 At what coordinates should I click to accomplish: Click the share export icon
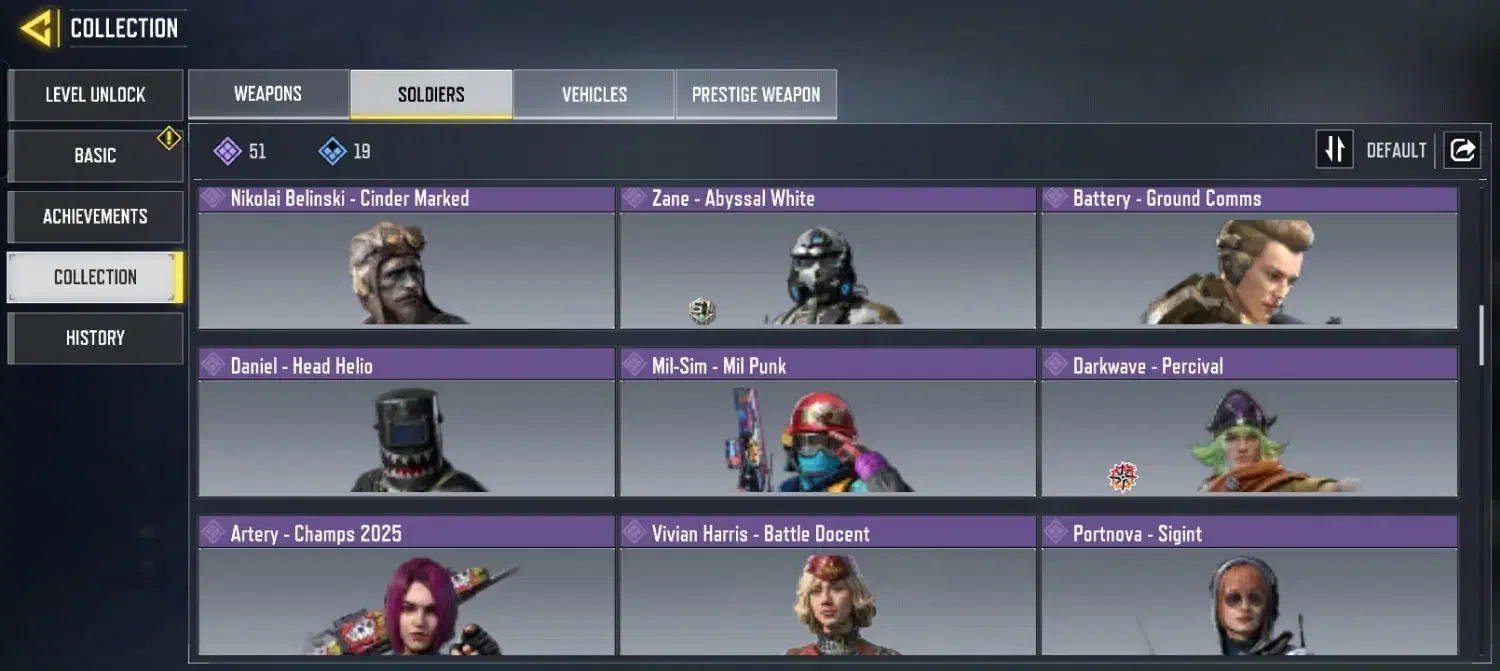click(1461, 150)
